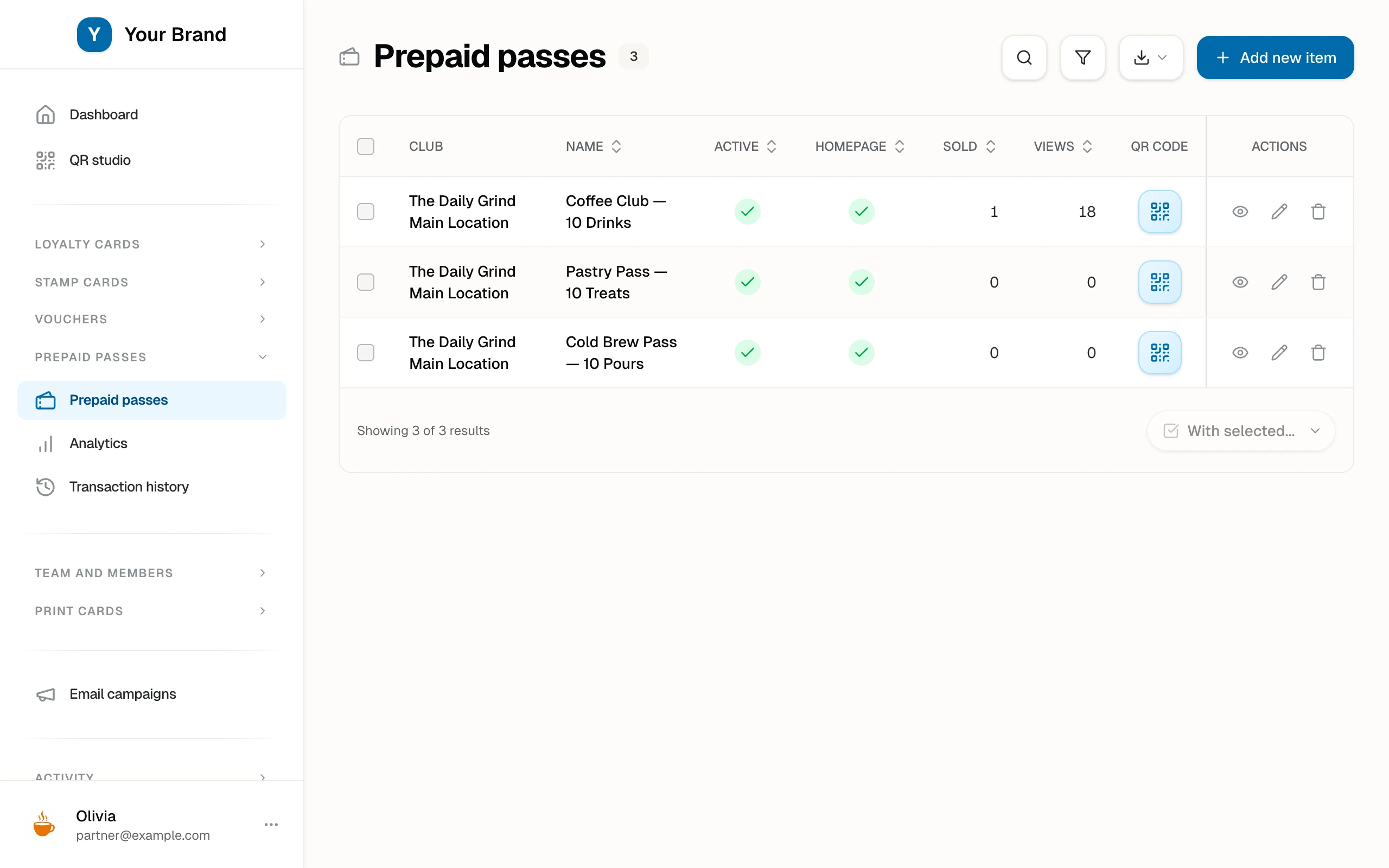
Task: Open Email campaigns
Action: pos(151,694)
